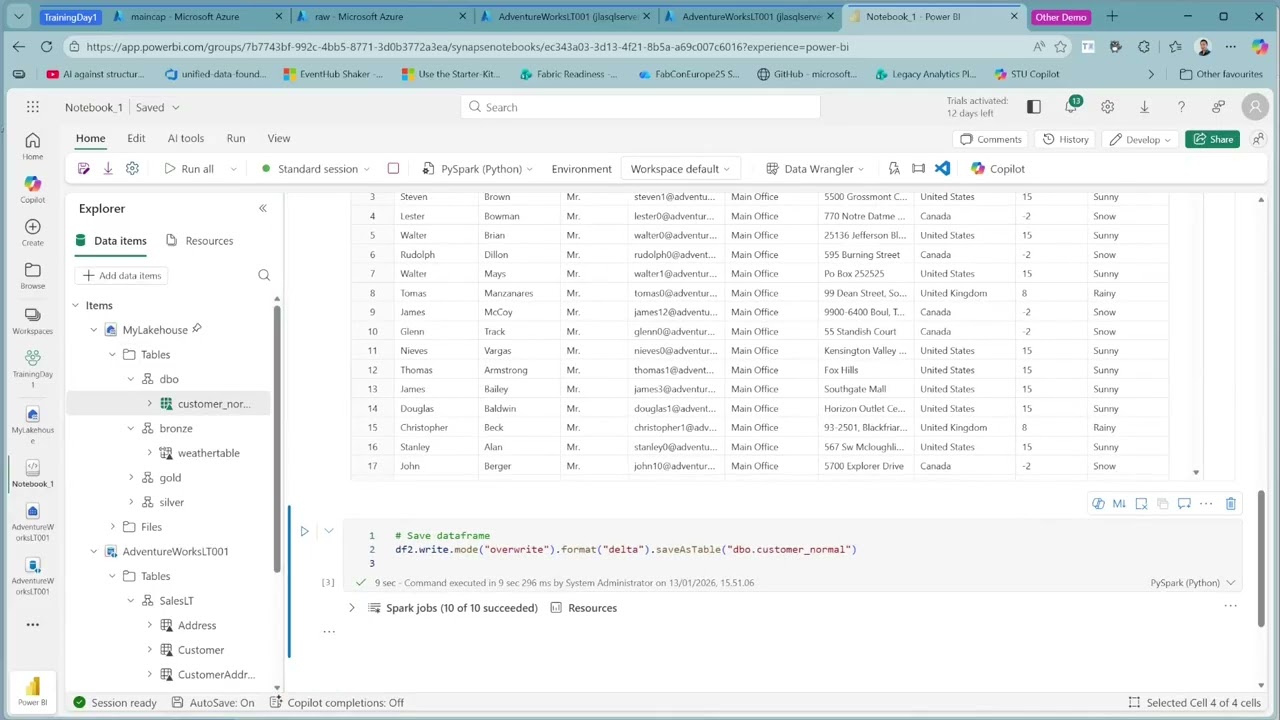This screenshot has width=1280, height=720.
Task: Collapse MyLakehouse tree node
Action: coord(94,330)
